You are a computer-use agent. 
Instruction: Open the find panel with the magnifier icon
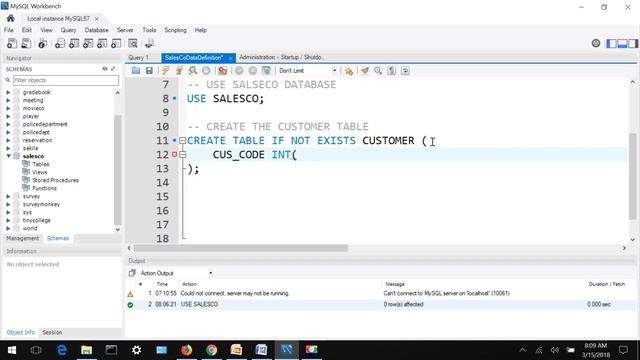click(x=378, y=71)
